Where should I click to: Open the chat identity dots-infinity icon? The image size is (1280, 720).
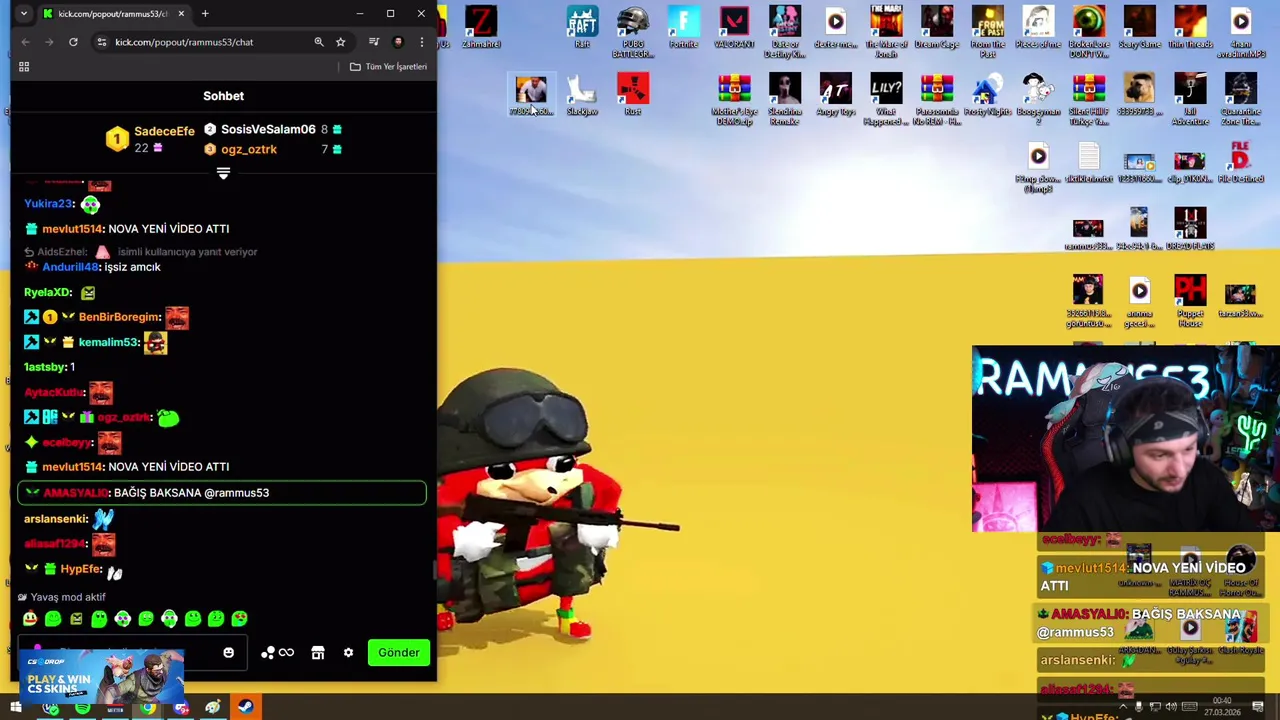[x=277, y=653]
